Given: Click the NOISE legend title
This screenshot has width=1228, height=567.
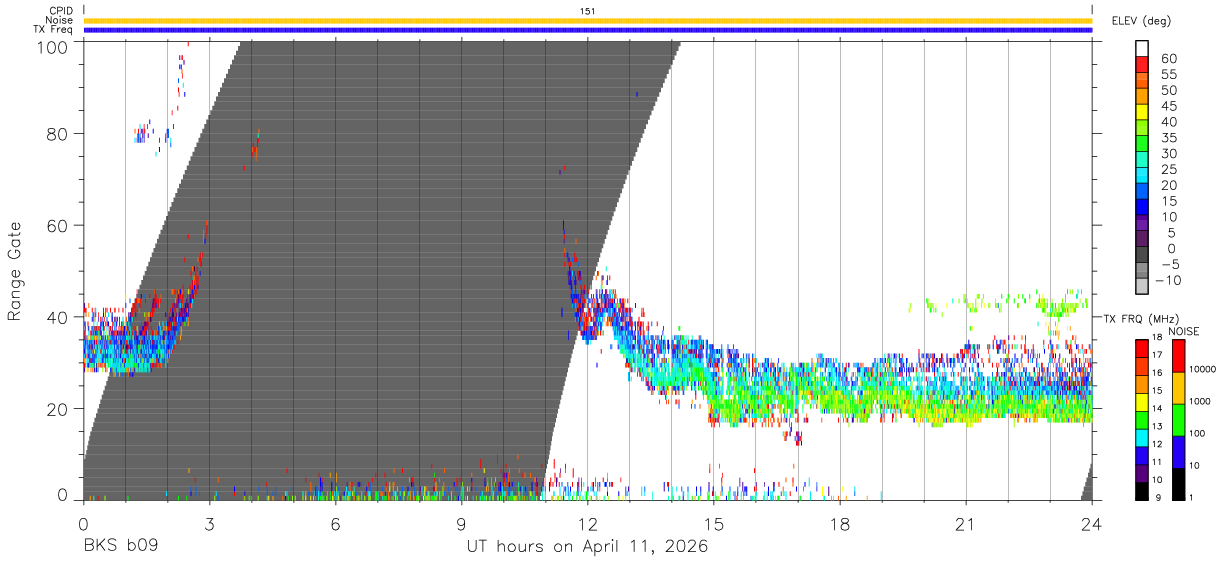Looking at the screenshot, I should (x=1186, y=331).
